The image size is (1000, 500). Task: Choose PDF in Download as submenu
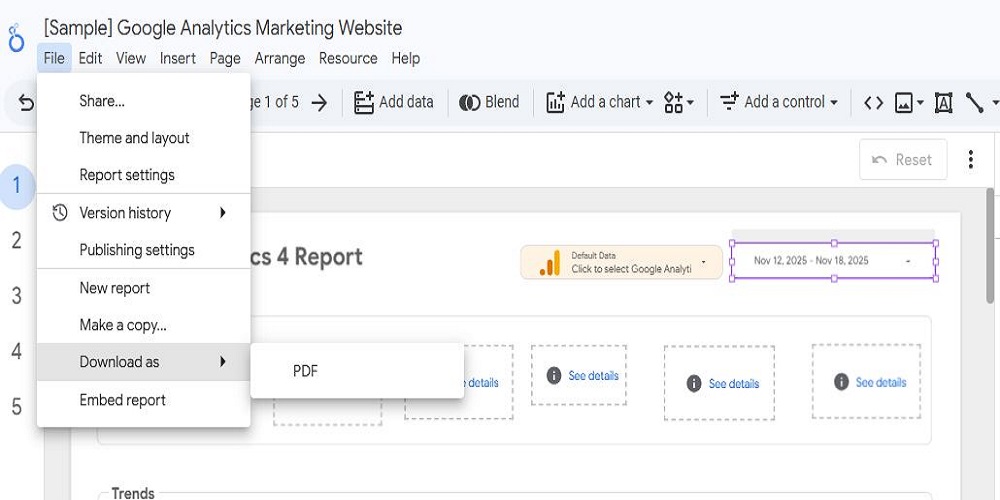pos(357,371)
